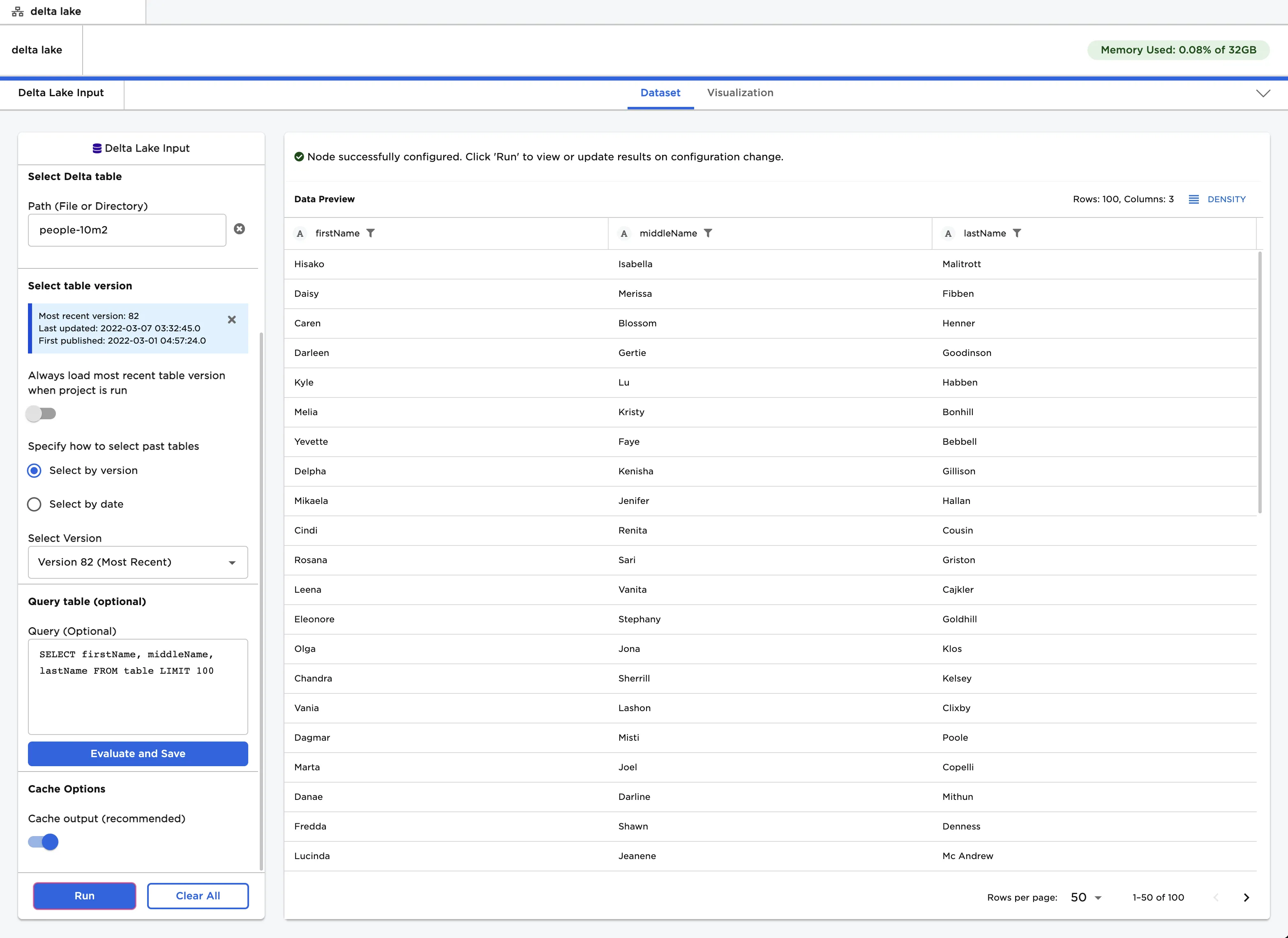Enable always load most recent version toggle
Viewport: 1288px width, 938px height.
(41, 414)
